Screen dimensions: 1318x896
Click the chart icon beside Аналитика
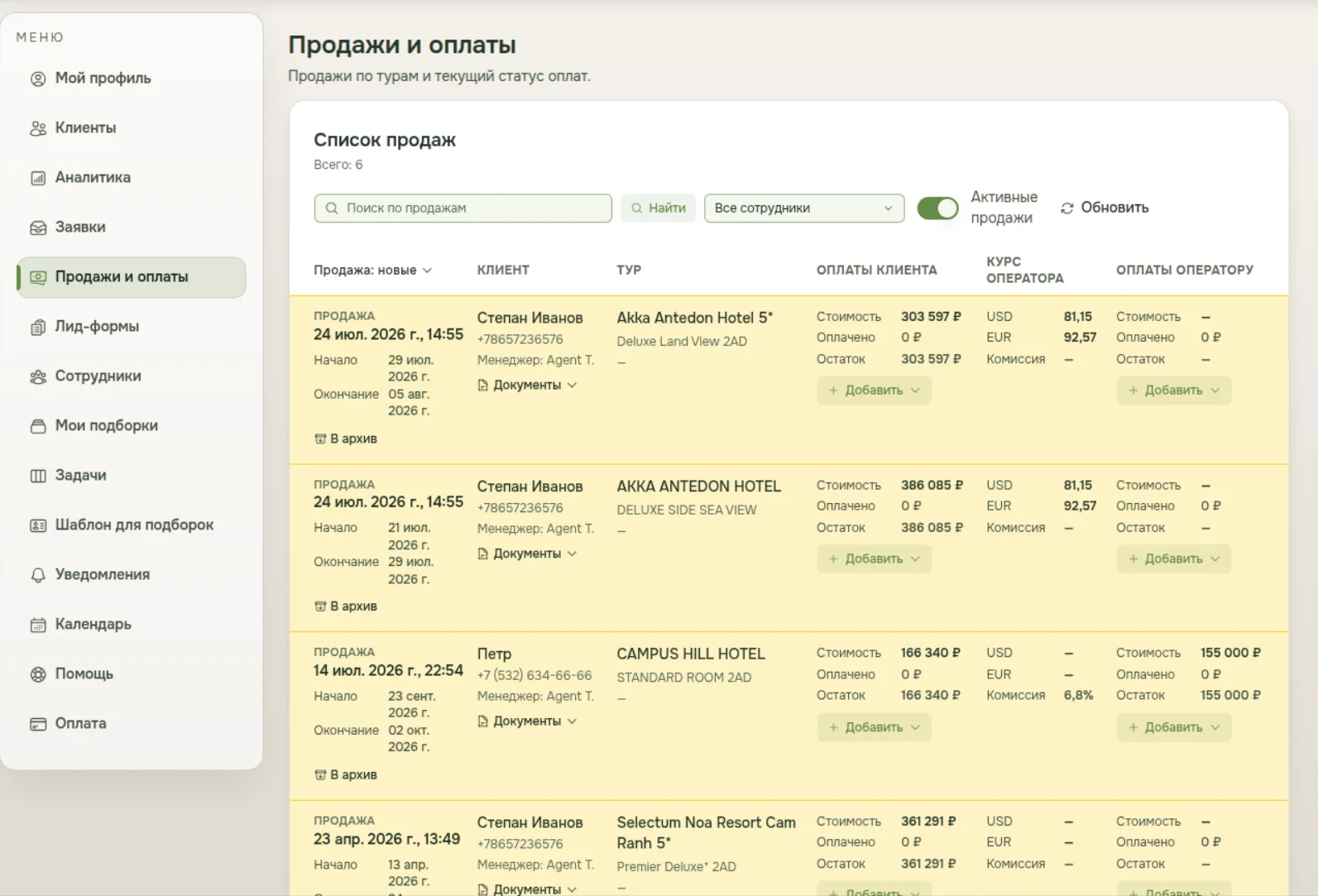click(x=38, y=178)
